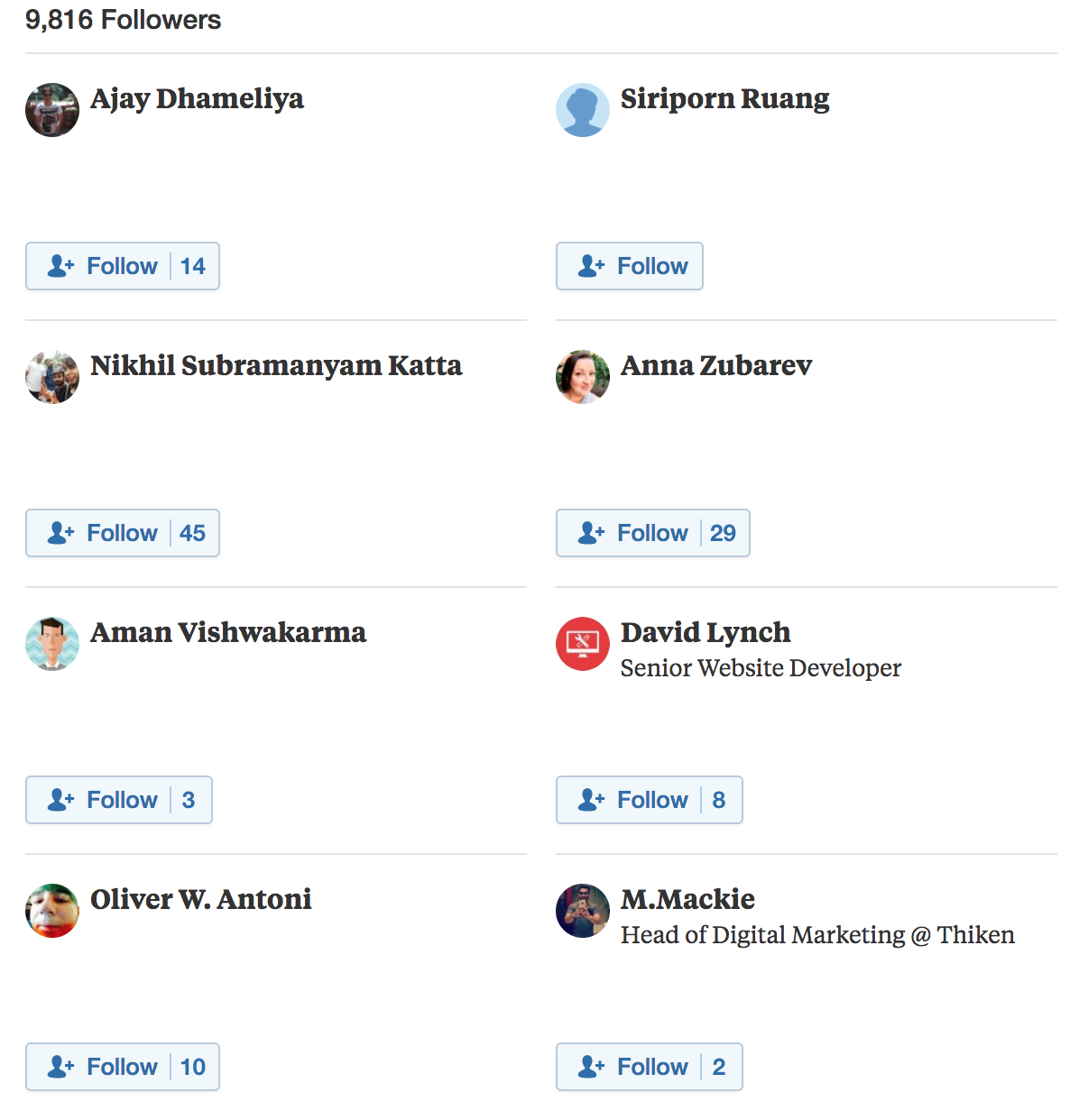
Task: Click M.Mackie's profile picture
Action: coord(583,911)
